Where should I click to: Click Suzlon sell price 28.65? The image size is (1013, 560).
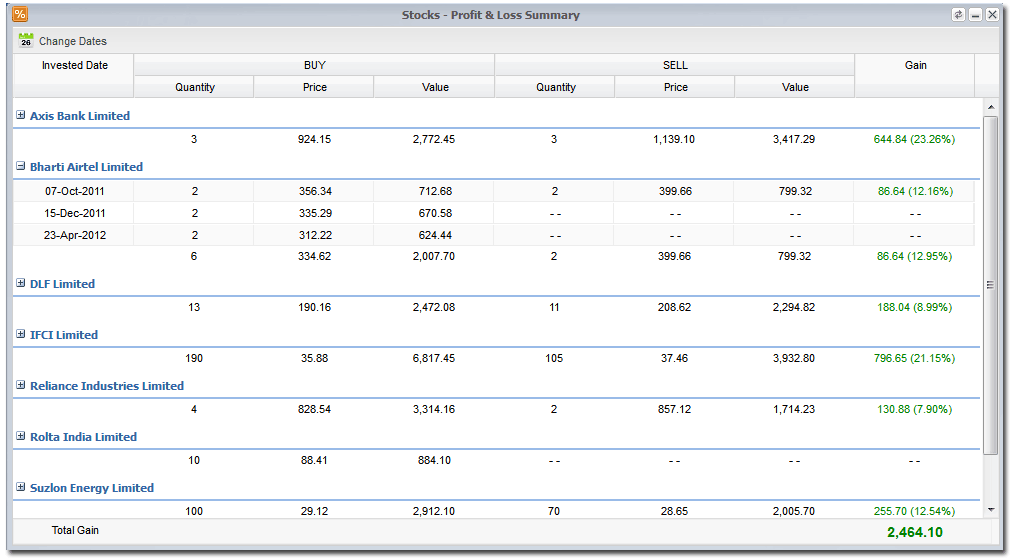click(674, 511)
